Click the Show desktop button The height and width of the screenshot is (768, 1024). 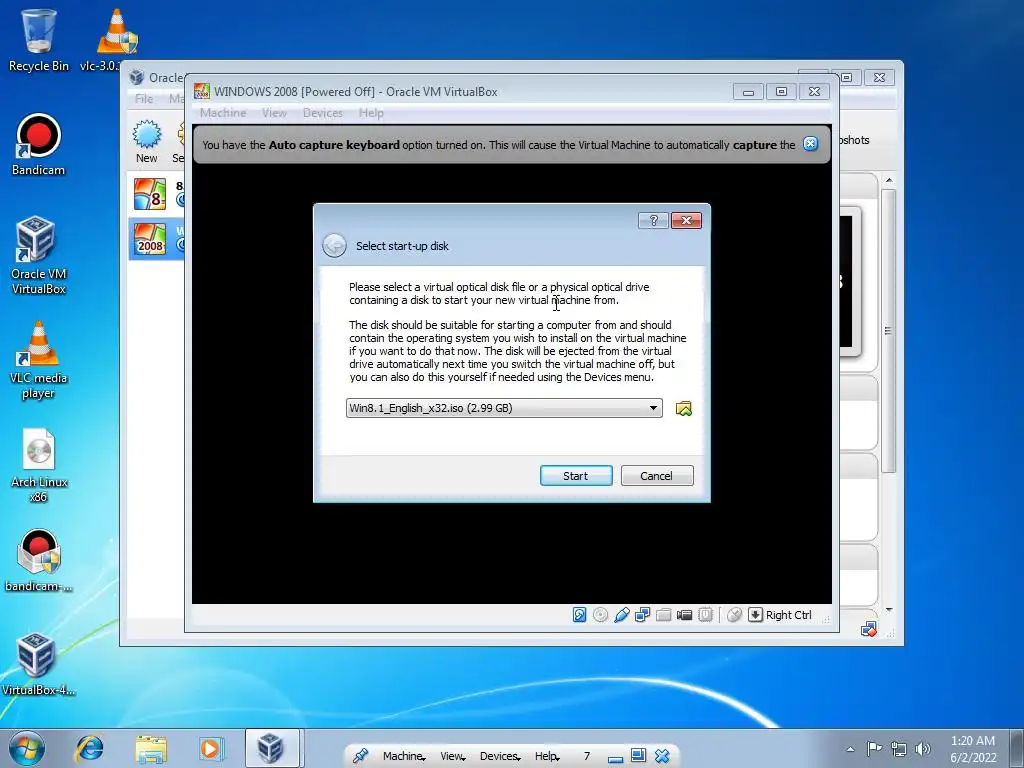1017,749
